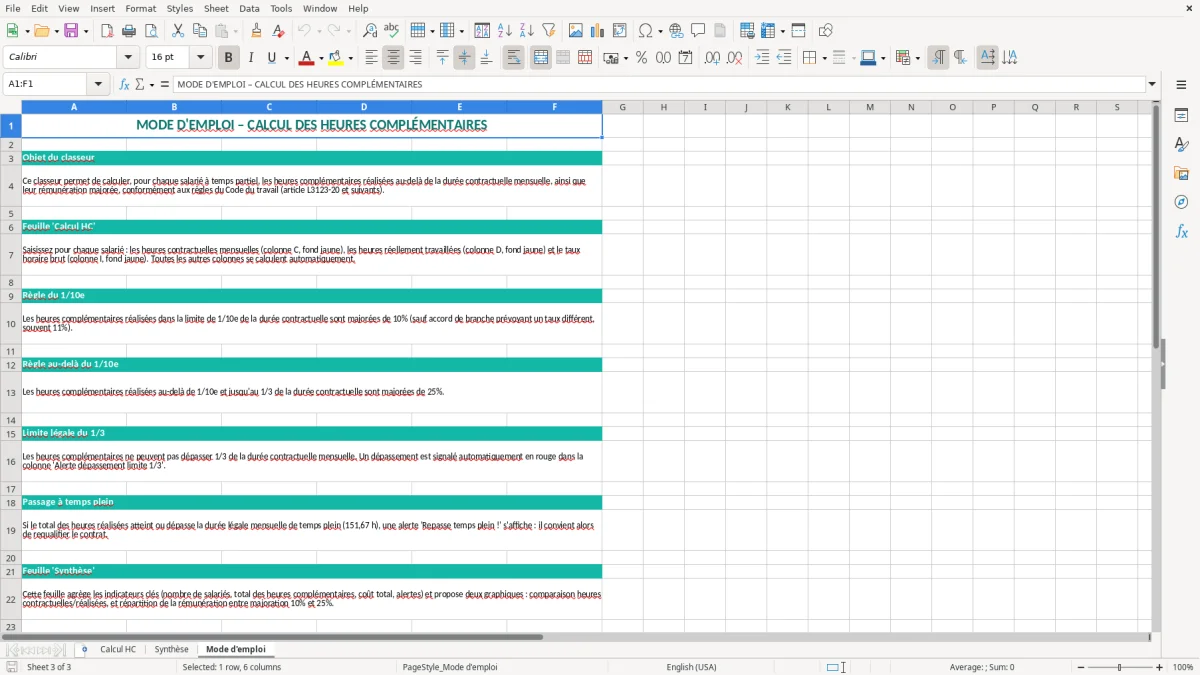Switch to the Synthèse sheet tab
1200x675 pixels.
pyautogui.click(x=171, y=649)
